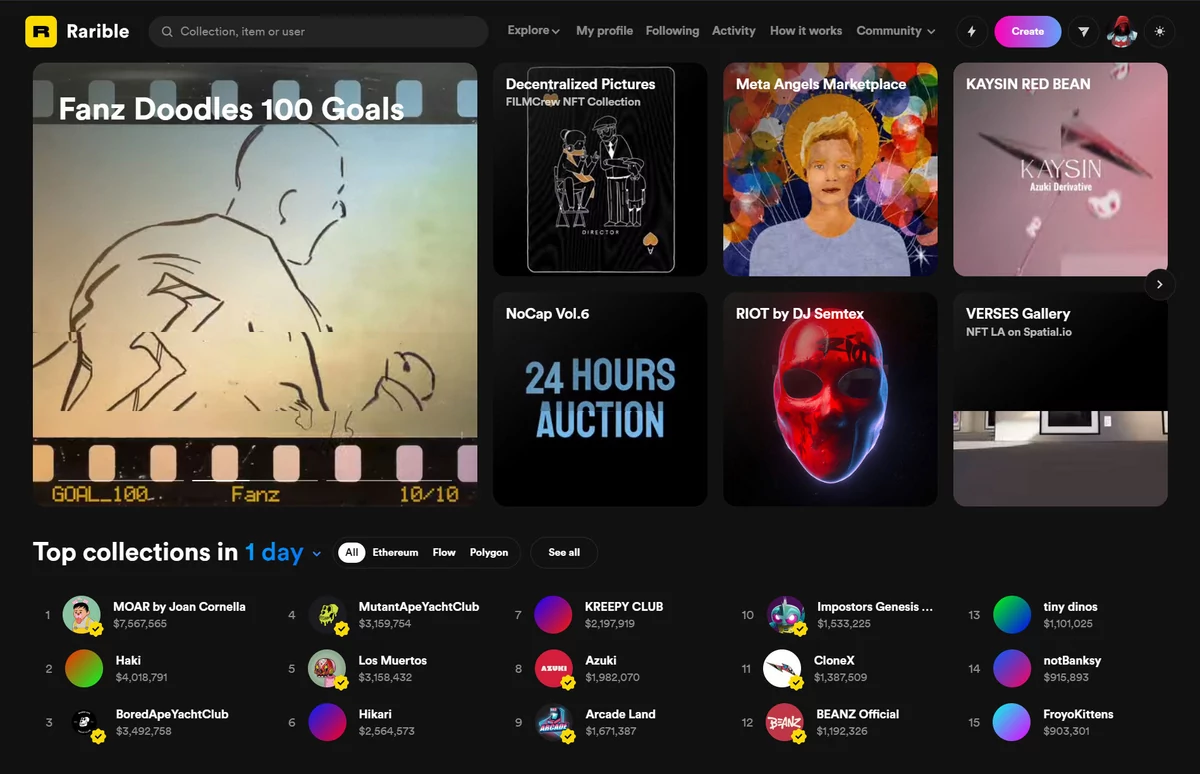The height and width of the screenshot is (774, 1200).
Task: Toggle the light/dark theme sun icon
Action: click(1159, 32)
